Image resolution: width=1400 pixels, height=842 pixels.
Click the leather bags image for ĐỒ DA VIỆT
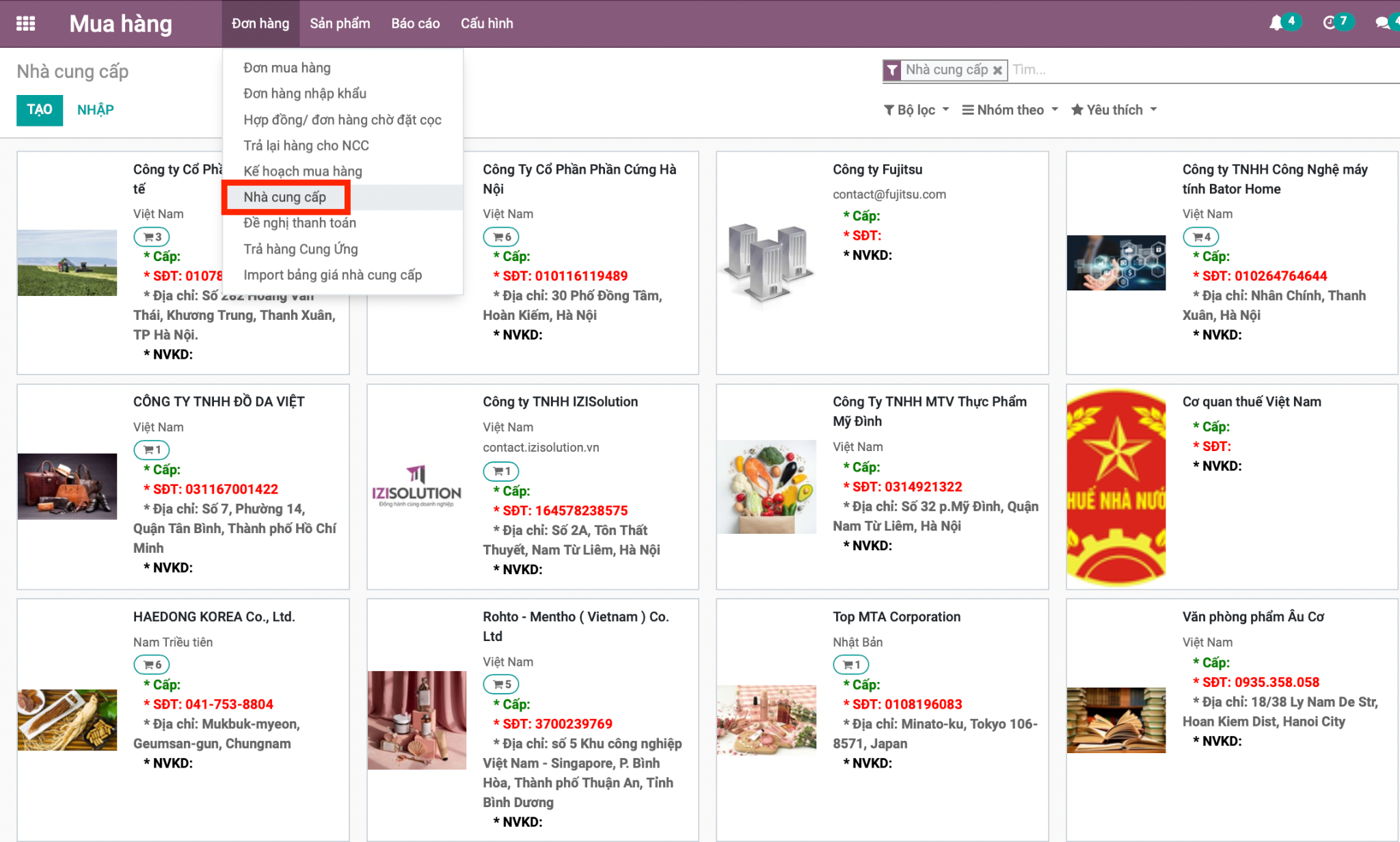click(x=67, y=487)
